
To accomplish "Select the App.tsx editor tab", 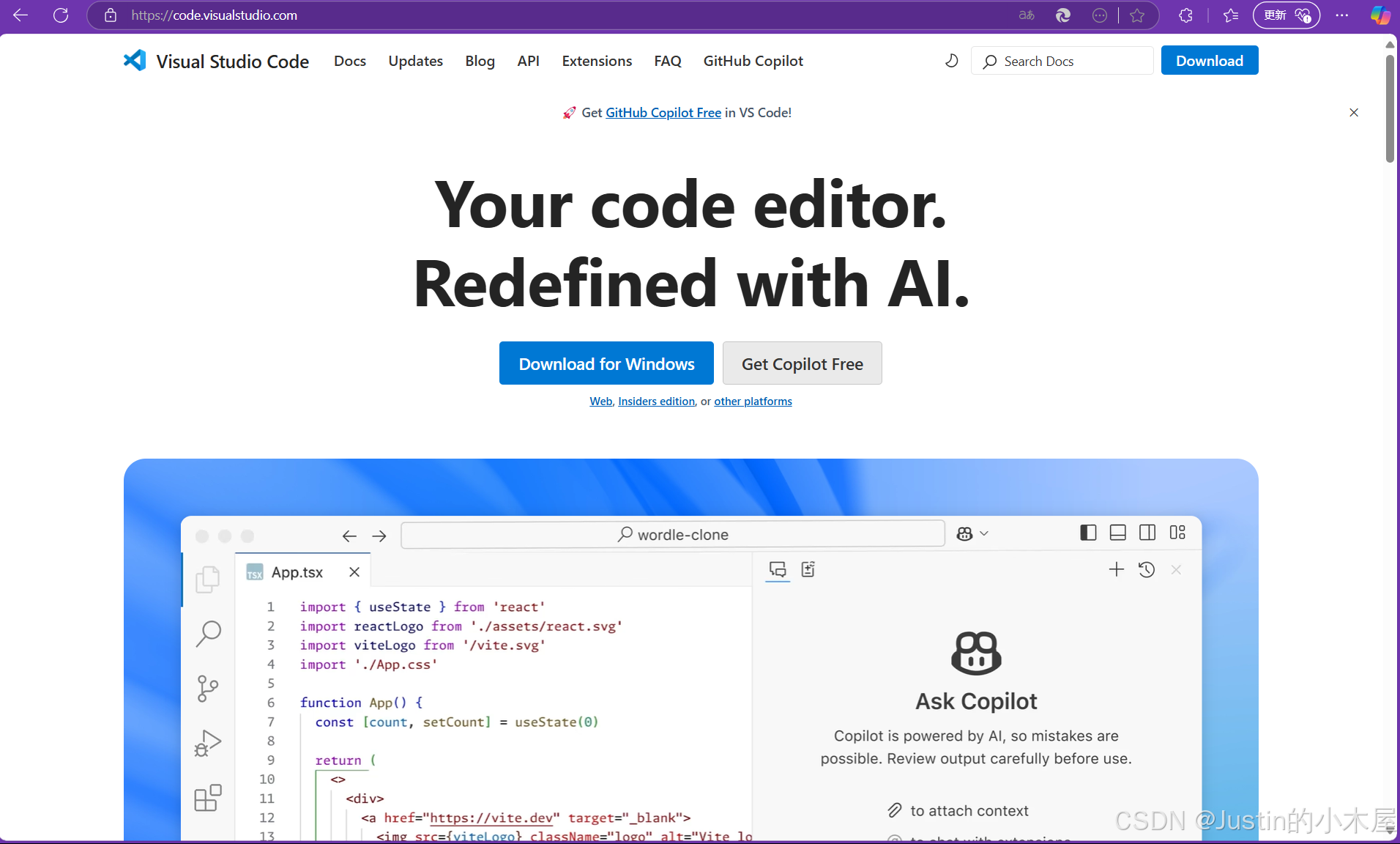I will point(303,572).
